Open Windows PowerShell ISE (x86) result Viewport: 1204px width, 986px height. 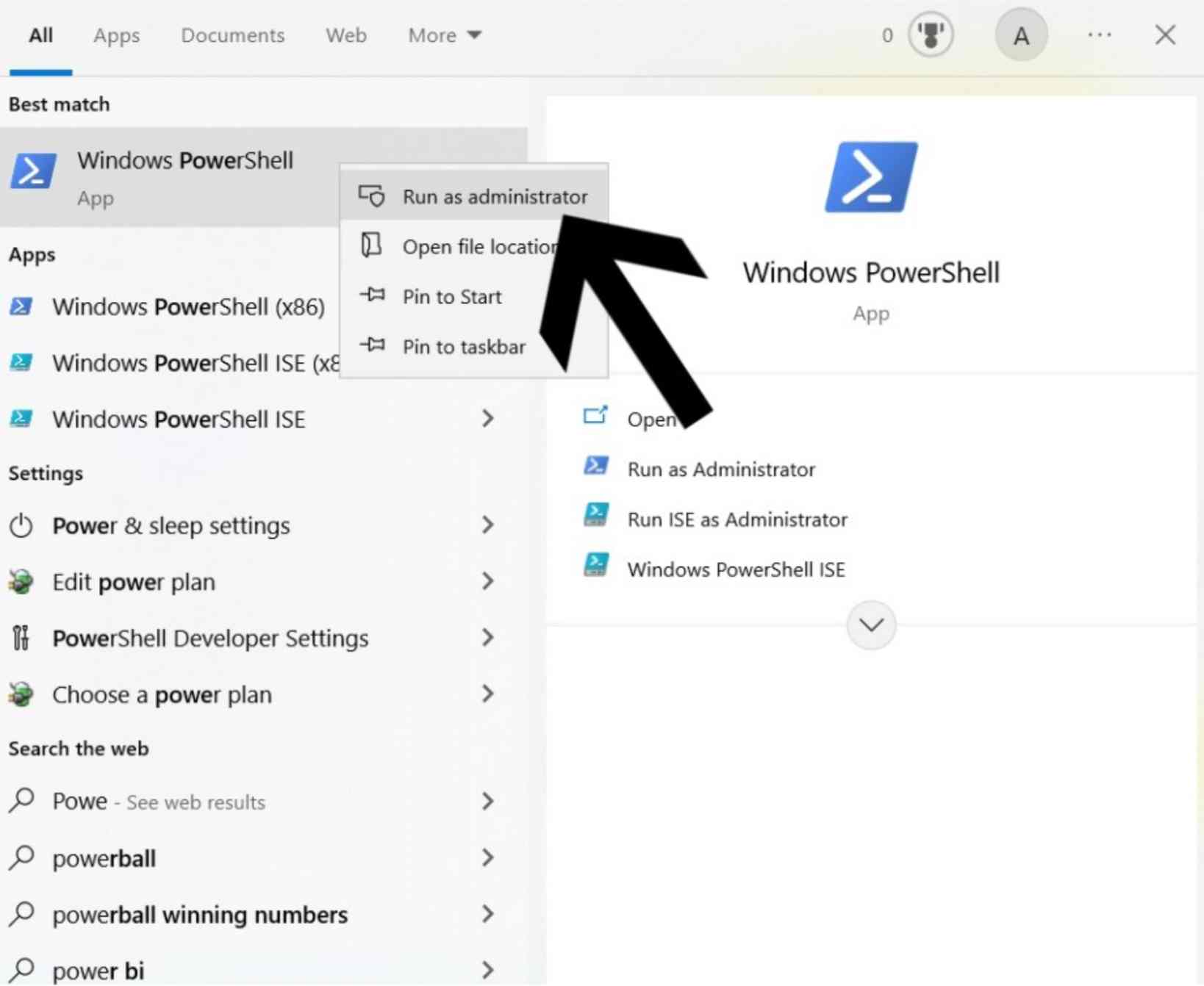point(196,363)
